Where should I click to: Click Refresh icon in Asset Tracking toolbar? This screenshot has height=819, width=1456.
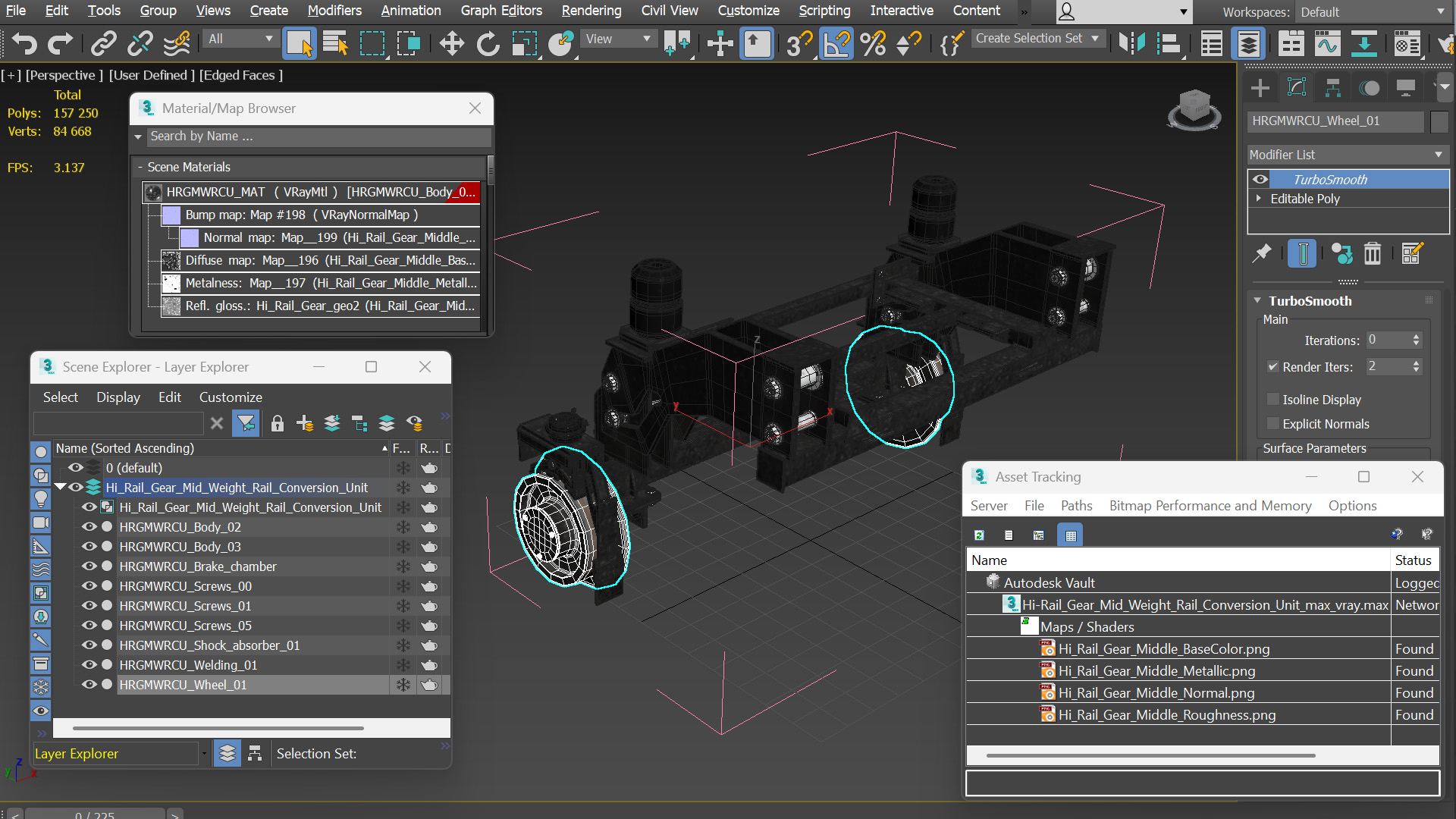click(x=979, y=535)
